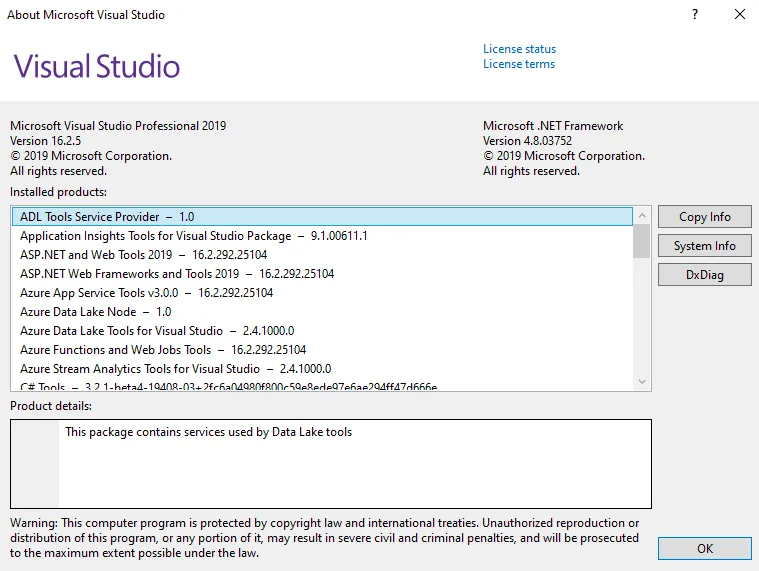
Task: Select Azure Functions and Web Jobs Tools
Action: coord(322,350)
